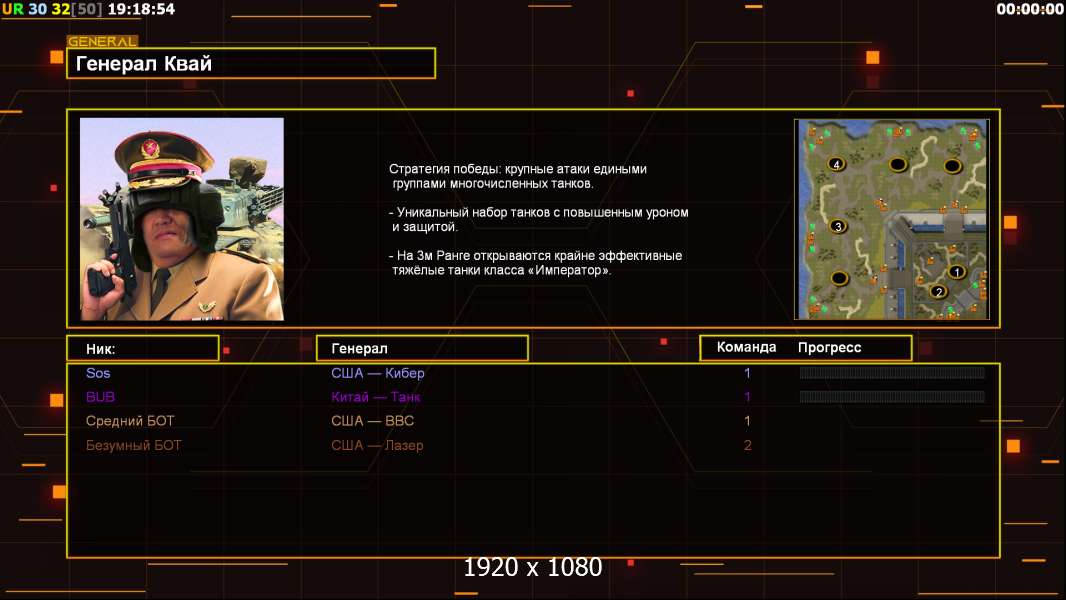The width and height of the screenshot is (1066, 600).
Task: Select the 'Генерал' column header
Action: 422,349
